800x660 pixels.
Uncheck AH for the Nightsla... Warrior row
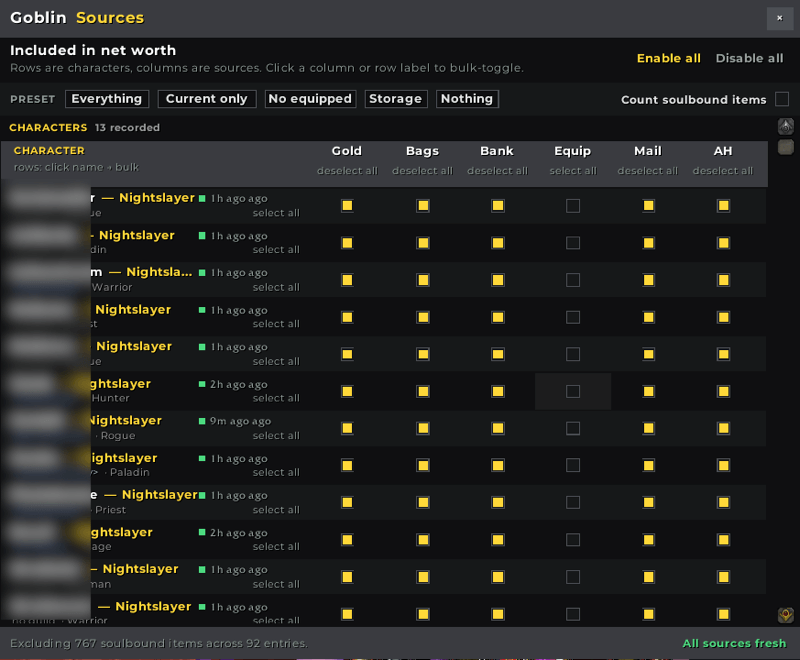tap(723, 280)
